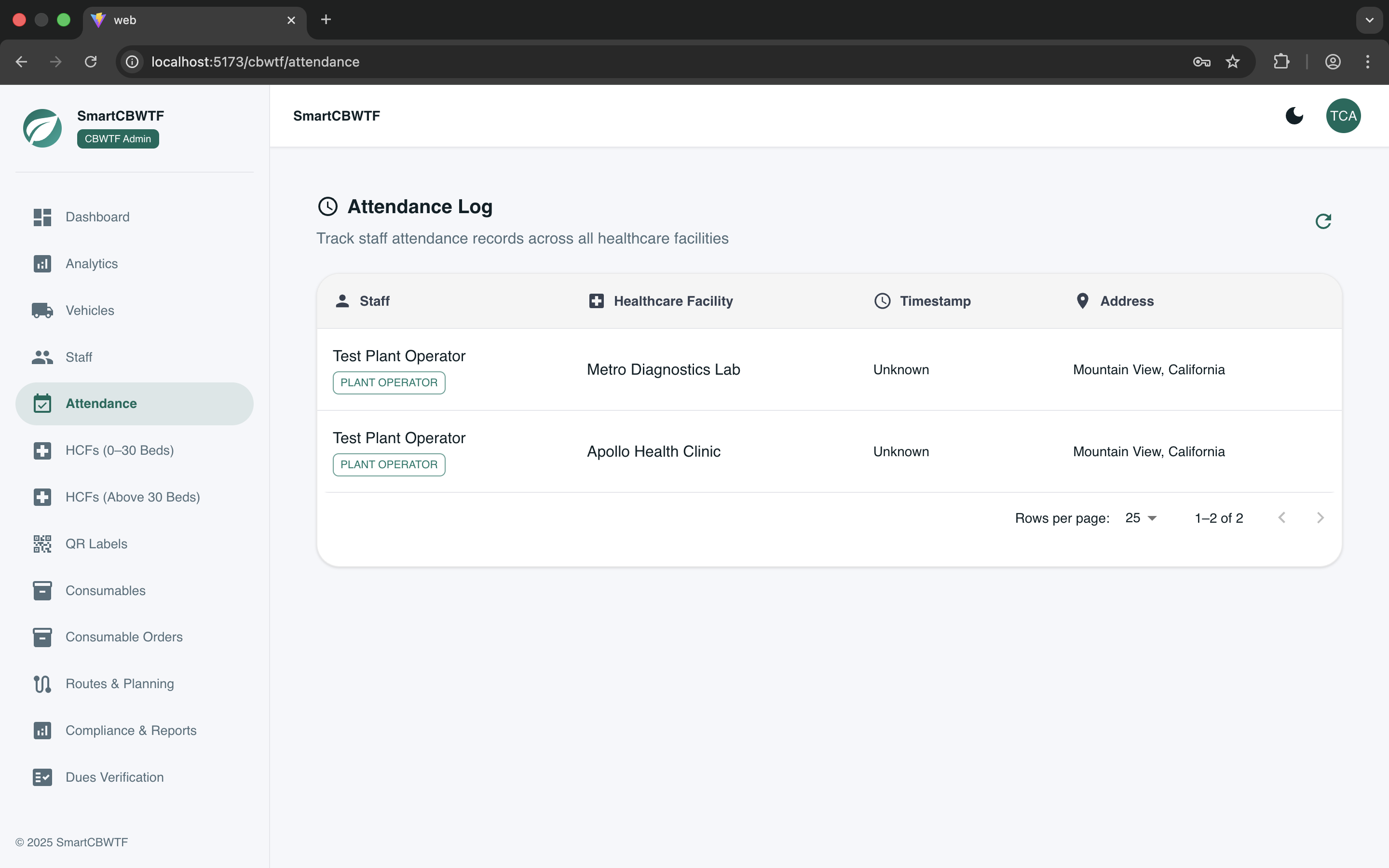This screenshot has height=868, width=1389.
Task: Click the next page arrow in pagination
Action: click(1320, 518)
